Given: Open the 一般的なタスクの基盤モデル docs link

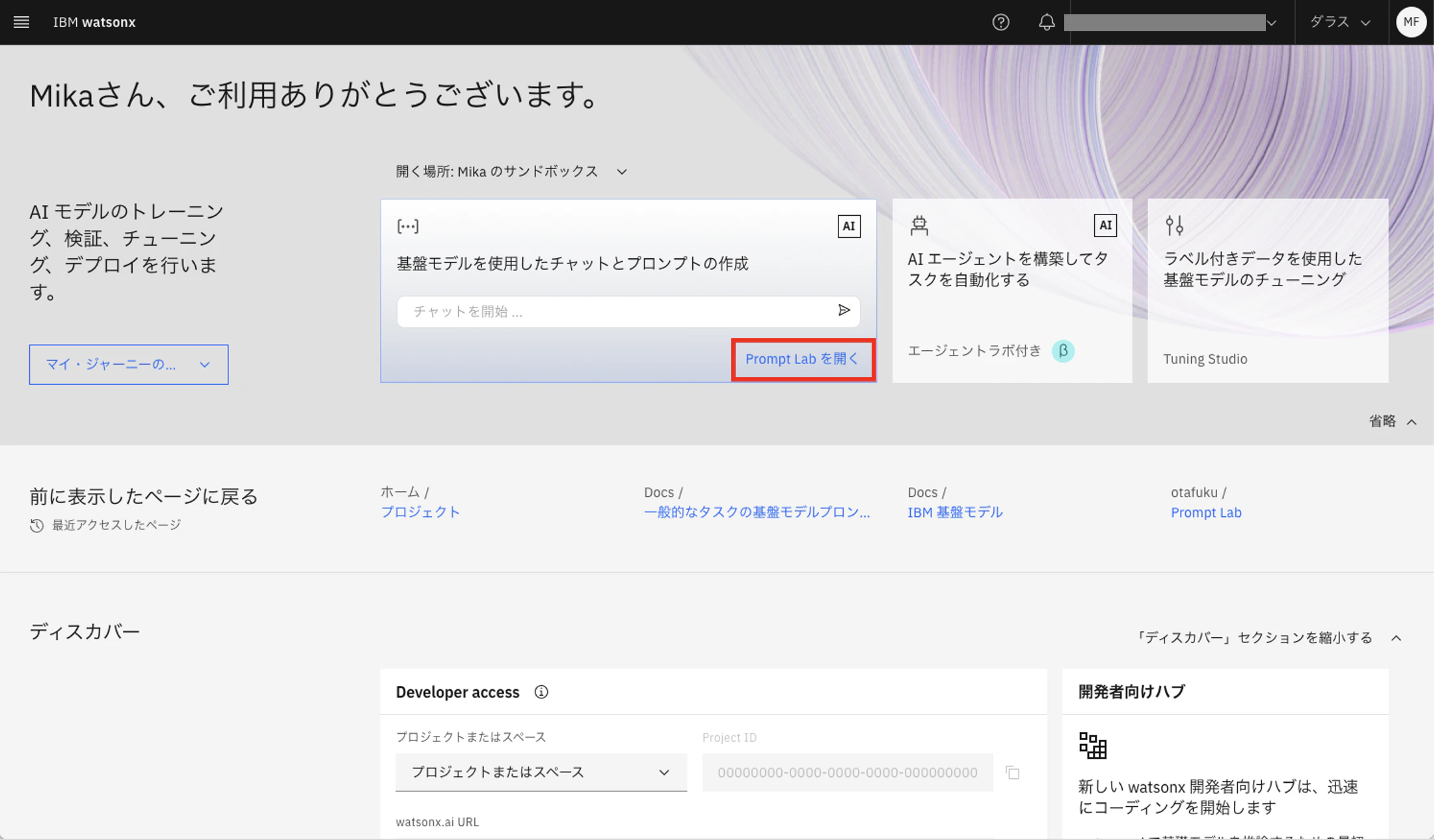Looking at the screenshot, I should [757, 512].
